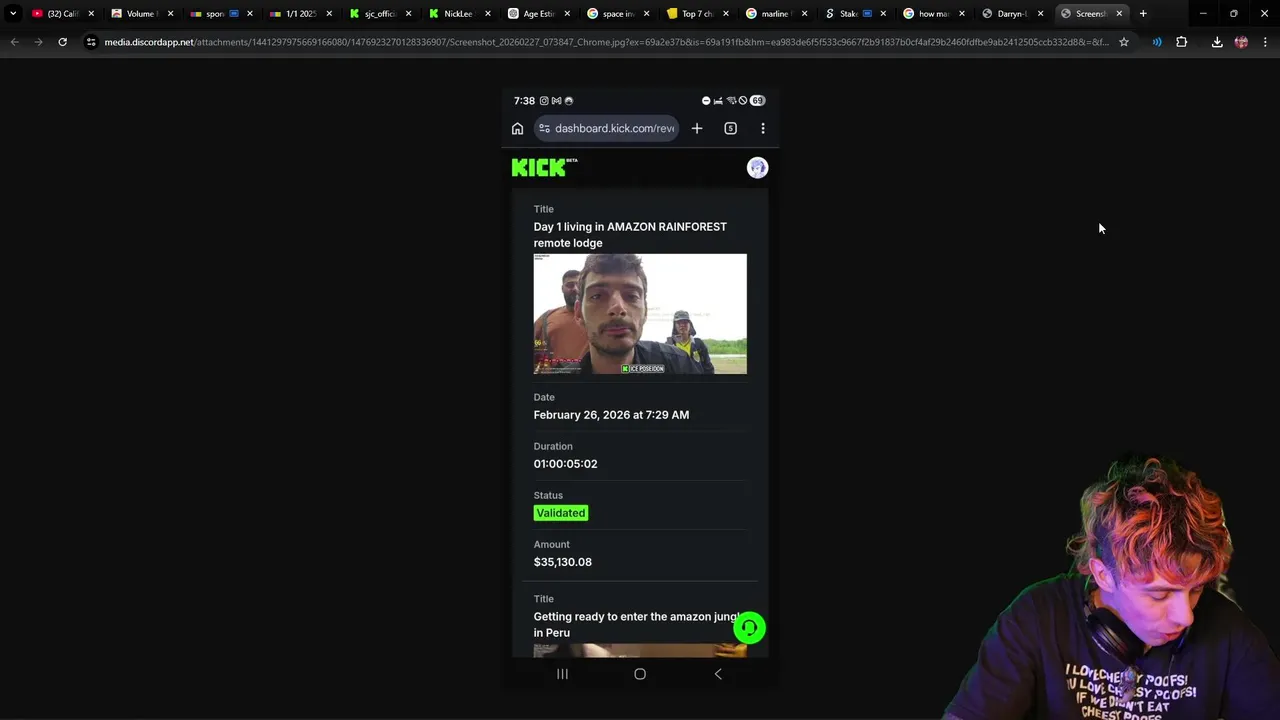Switch to the "marline" Google tab

point(776,14)
